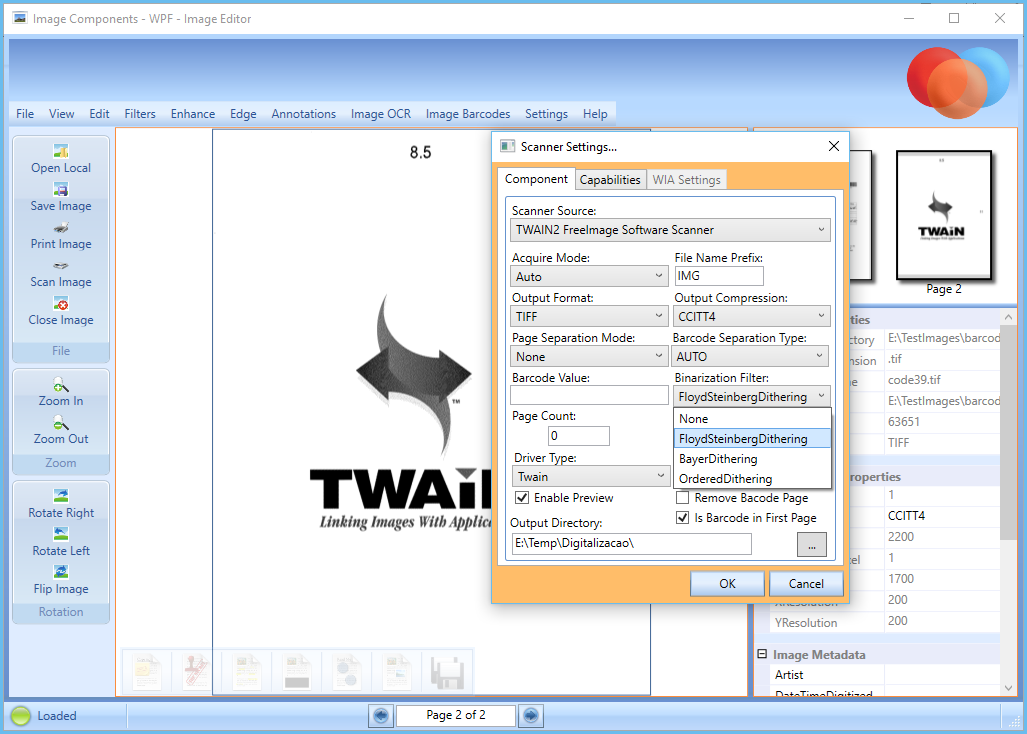This screenshot has height=734, width=1027.
Task: Select BayerDithering option
Action: click(x=753, y=458)
